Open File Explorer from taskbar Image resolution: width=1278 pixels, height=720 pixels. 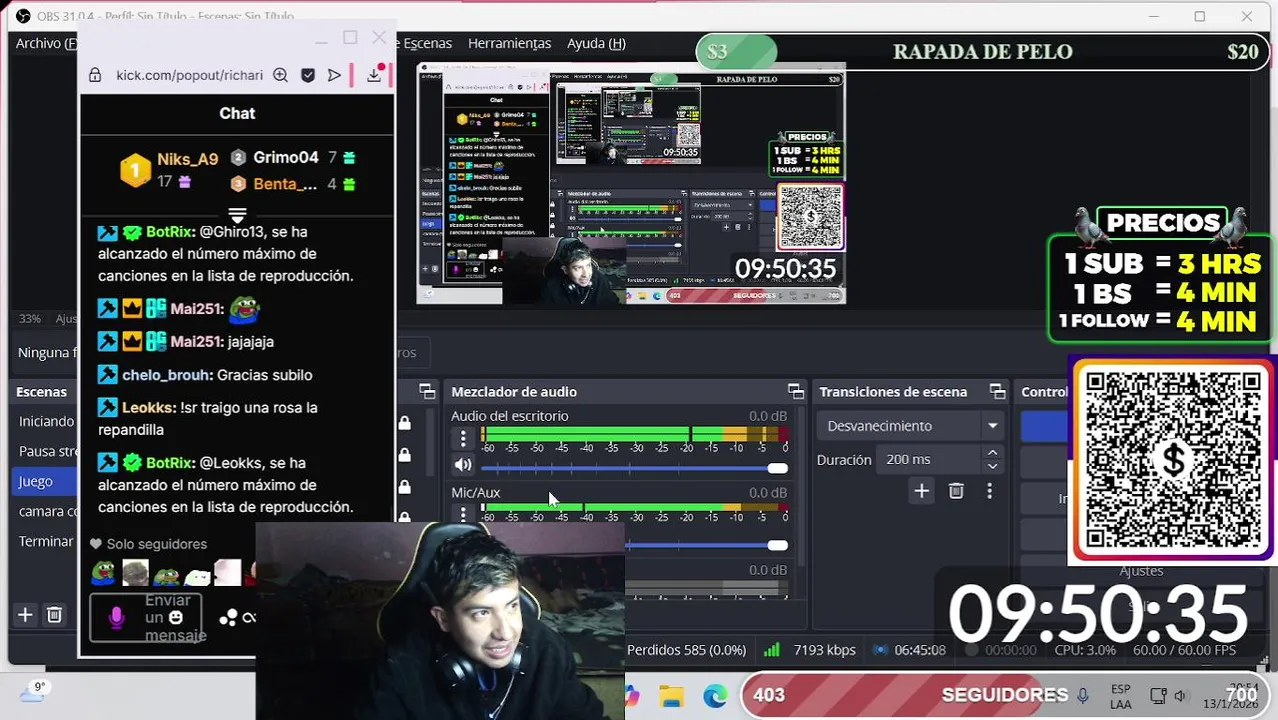672,696
